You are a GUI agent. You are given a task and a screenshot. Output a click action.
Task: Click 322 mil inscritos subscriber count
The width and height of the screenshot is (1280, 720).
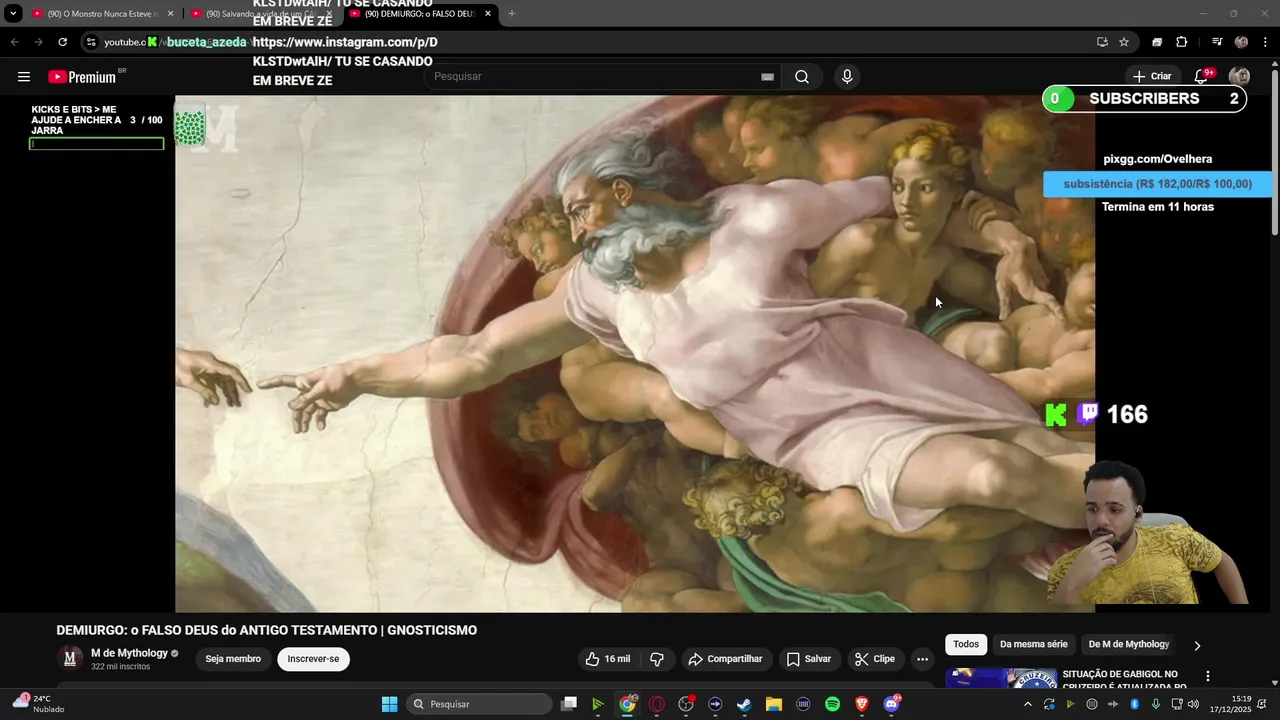click(x=120, y=666)
